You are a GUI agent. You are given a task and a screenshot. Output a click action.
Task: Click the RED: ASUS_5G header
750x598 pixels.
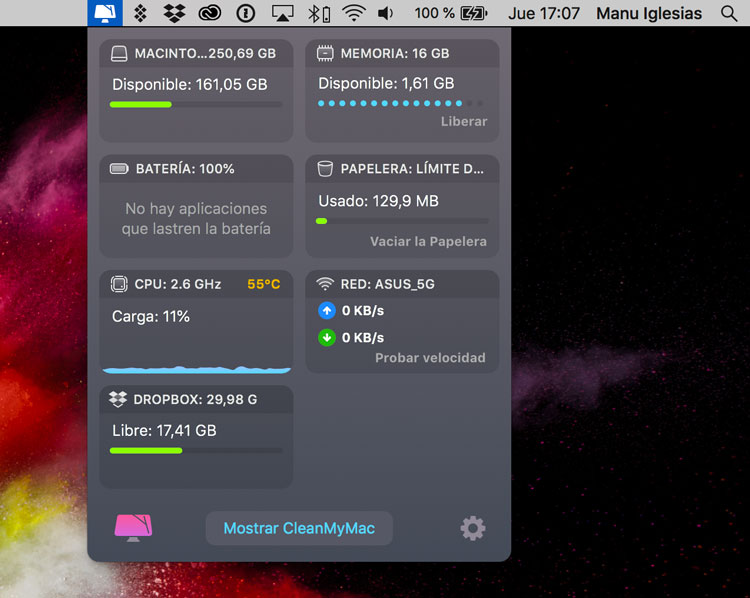387,284
